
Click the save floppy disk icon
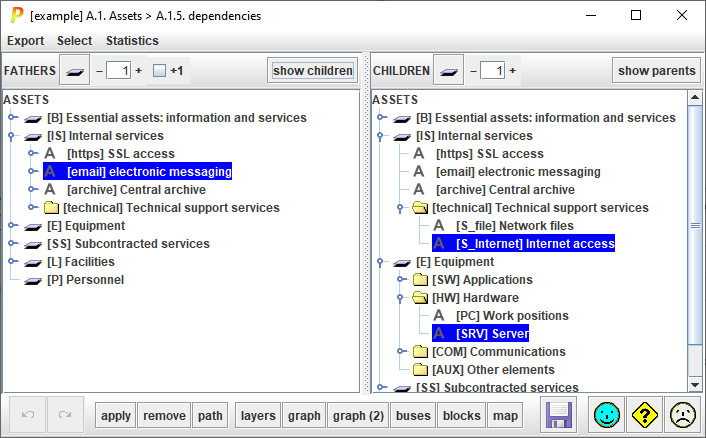[559, 415]
